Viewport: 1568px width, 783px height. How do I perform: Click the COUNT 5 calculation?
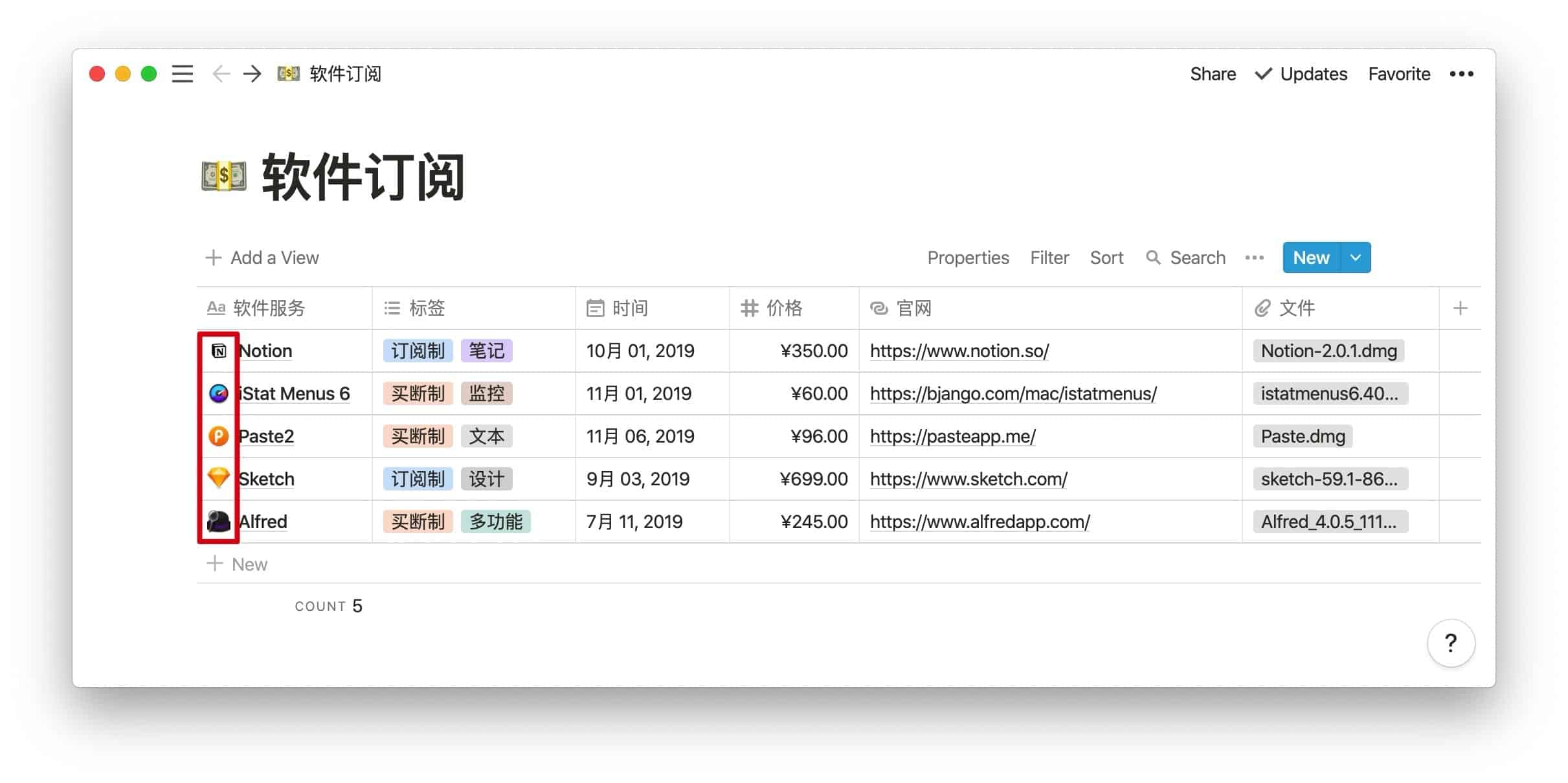[x=328, y=606]
